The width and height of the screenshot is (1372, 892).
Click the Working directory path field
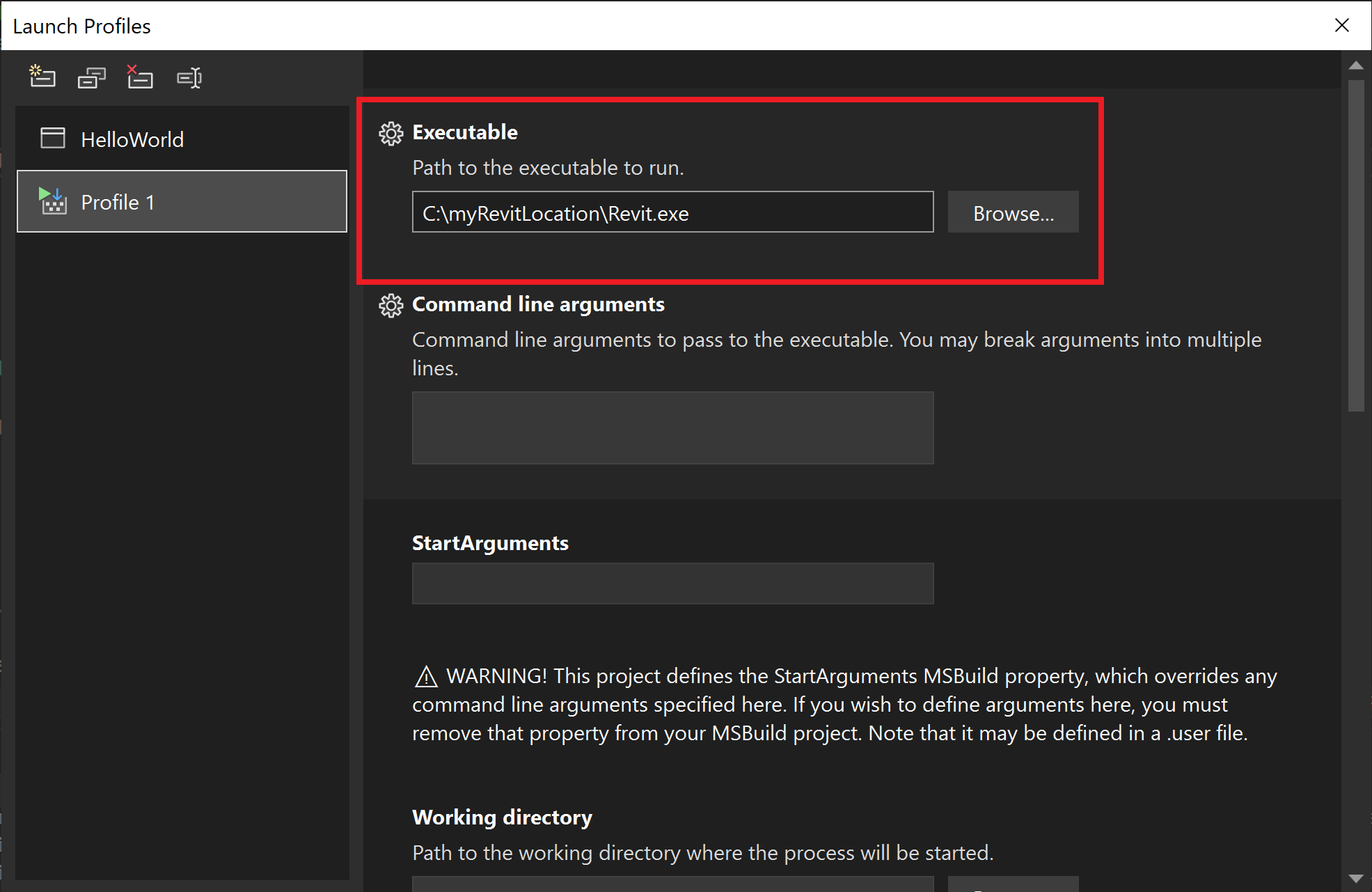point(672,884)
